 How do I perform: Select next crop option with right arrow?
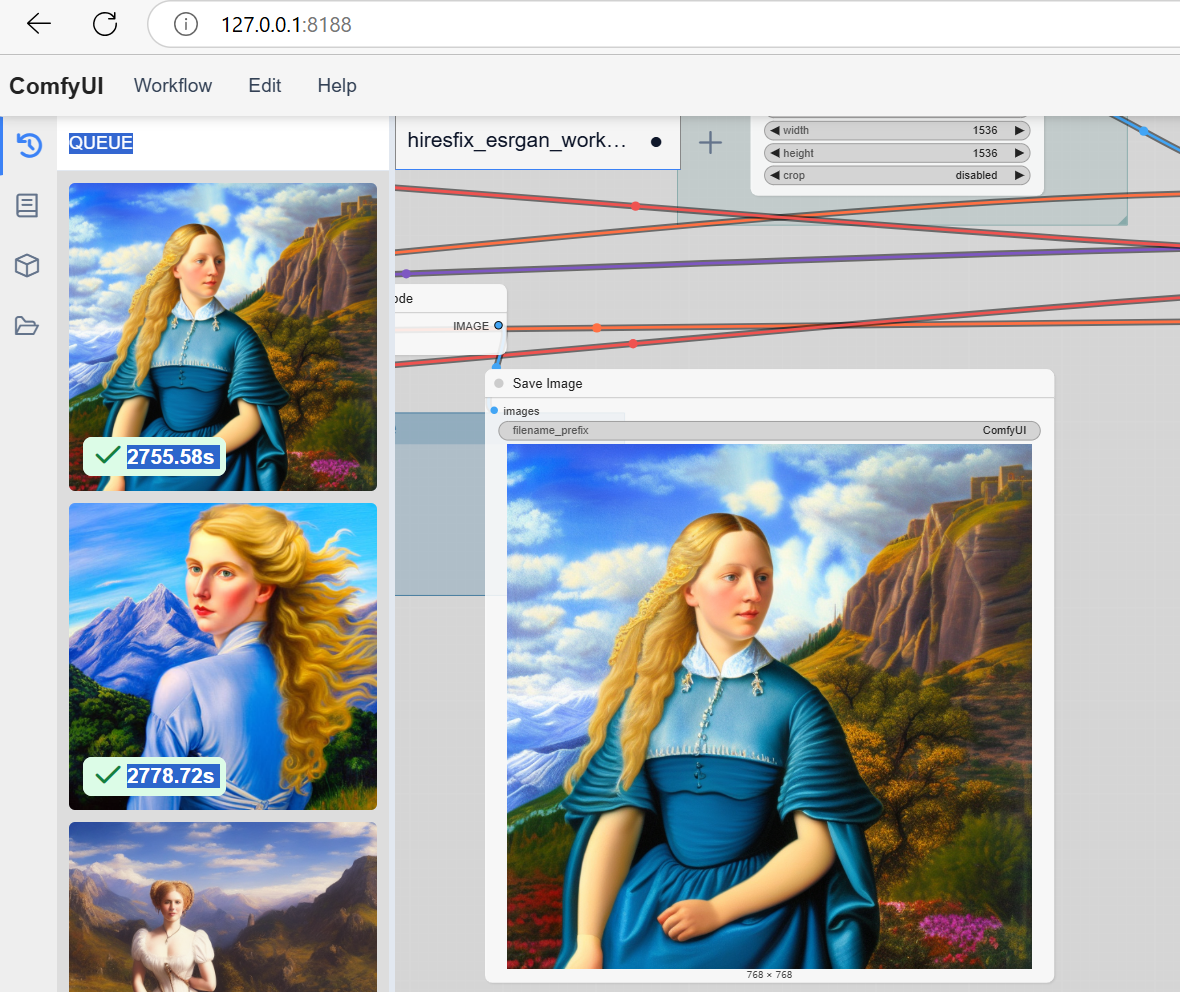tap(1019, 175)
